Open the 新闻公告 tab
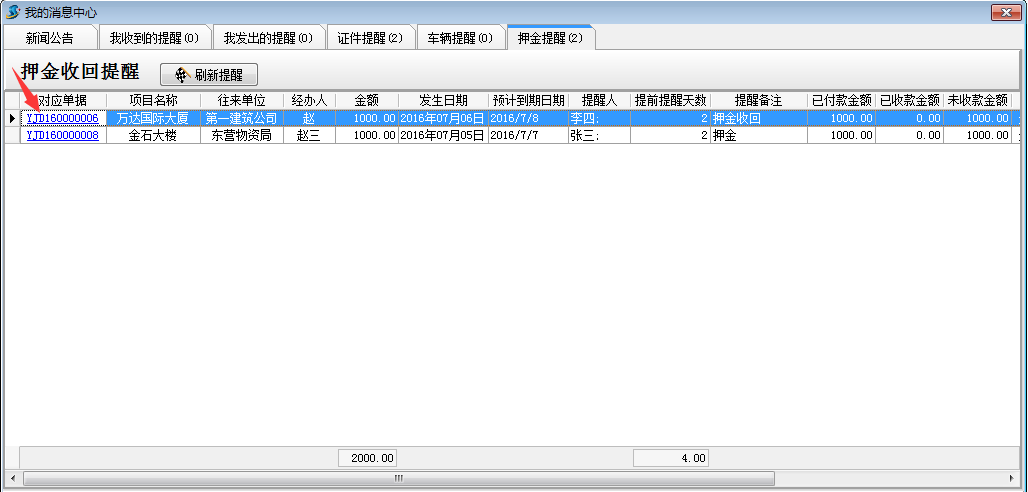The width and height of the screenshot is (1028, 492). click(x=50, y=38)
